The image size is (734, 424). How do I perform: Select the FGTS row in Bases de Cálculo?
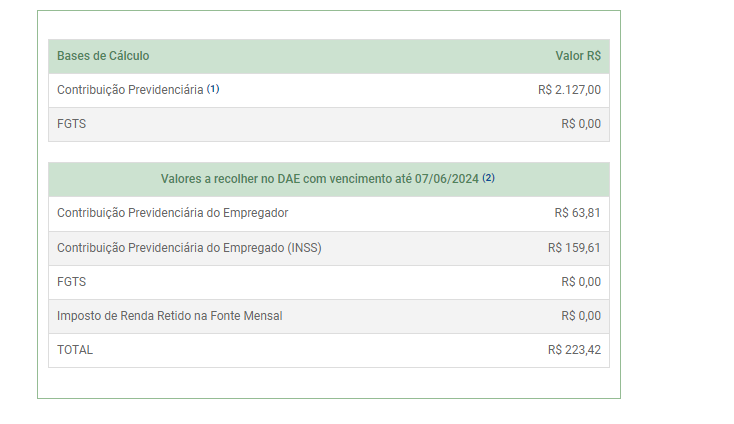[x=329, y=124]
